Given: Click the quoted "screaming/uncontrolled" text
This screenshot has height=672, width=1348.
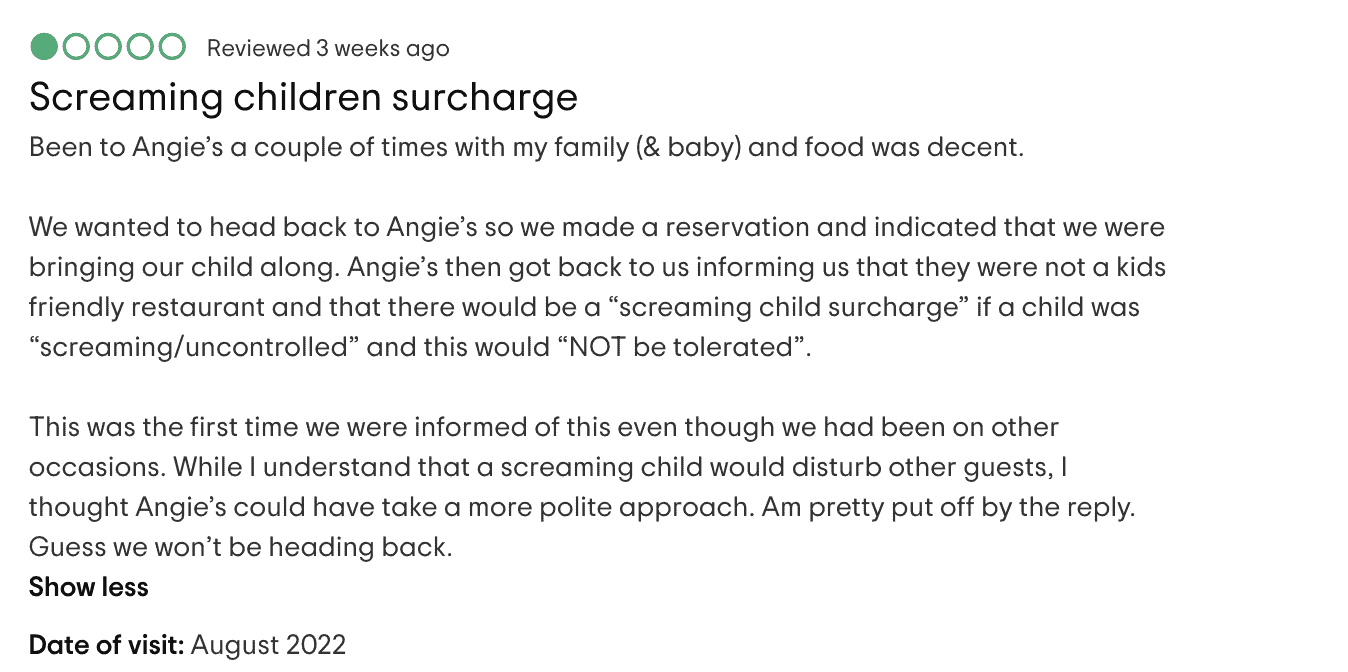Looking at the screenshot, I should (194, 347).
